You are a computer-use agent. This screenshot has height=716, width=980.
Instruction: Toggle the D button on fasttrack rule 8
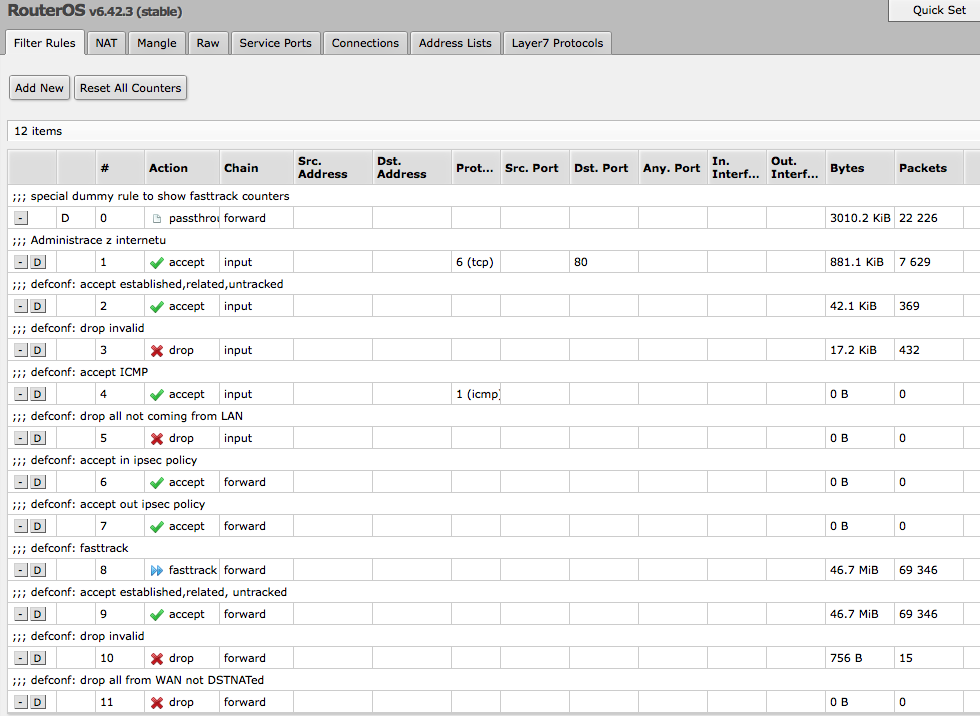38,570
